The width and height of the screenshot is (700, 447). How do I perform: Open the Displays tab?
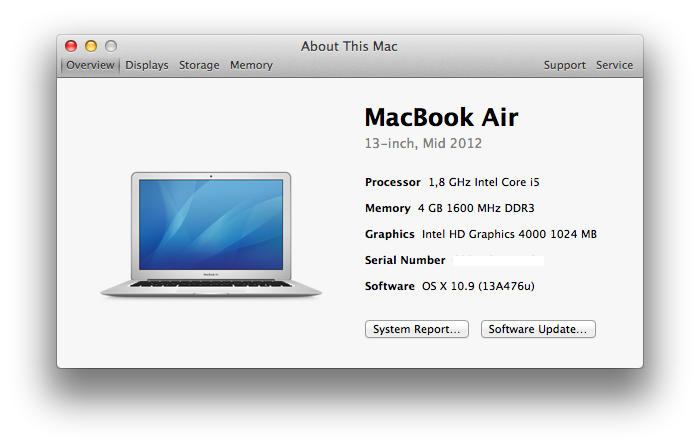(x=147, y=65)
